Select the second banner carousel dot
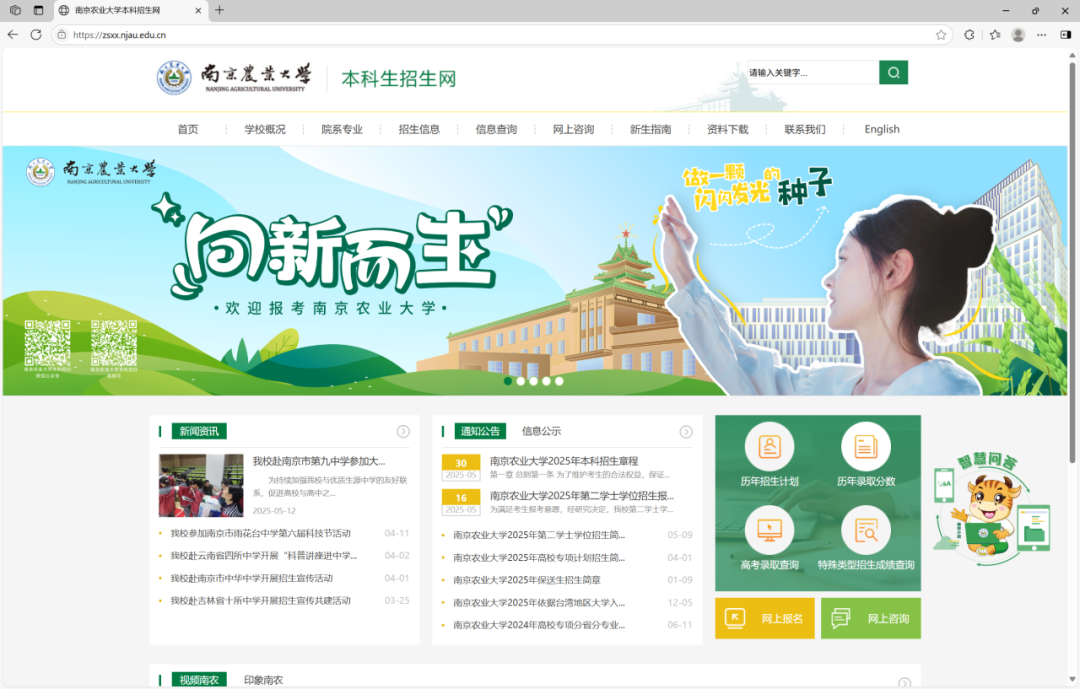 coord(520,381)
